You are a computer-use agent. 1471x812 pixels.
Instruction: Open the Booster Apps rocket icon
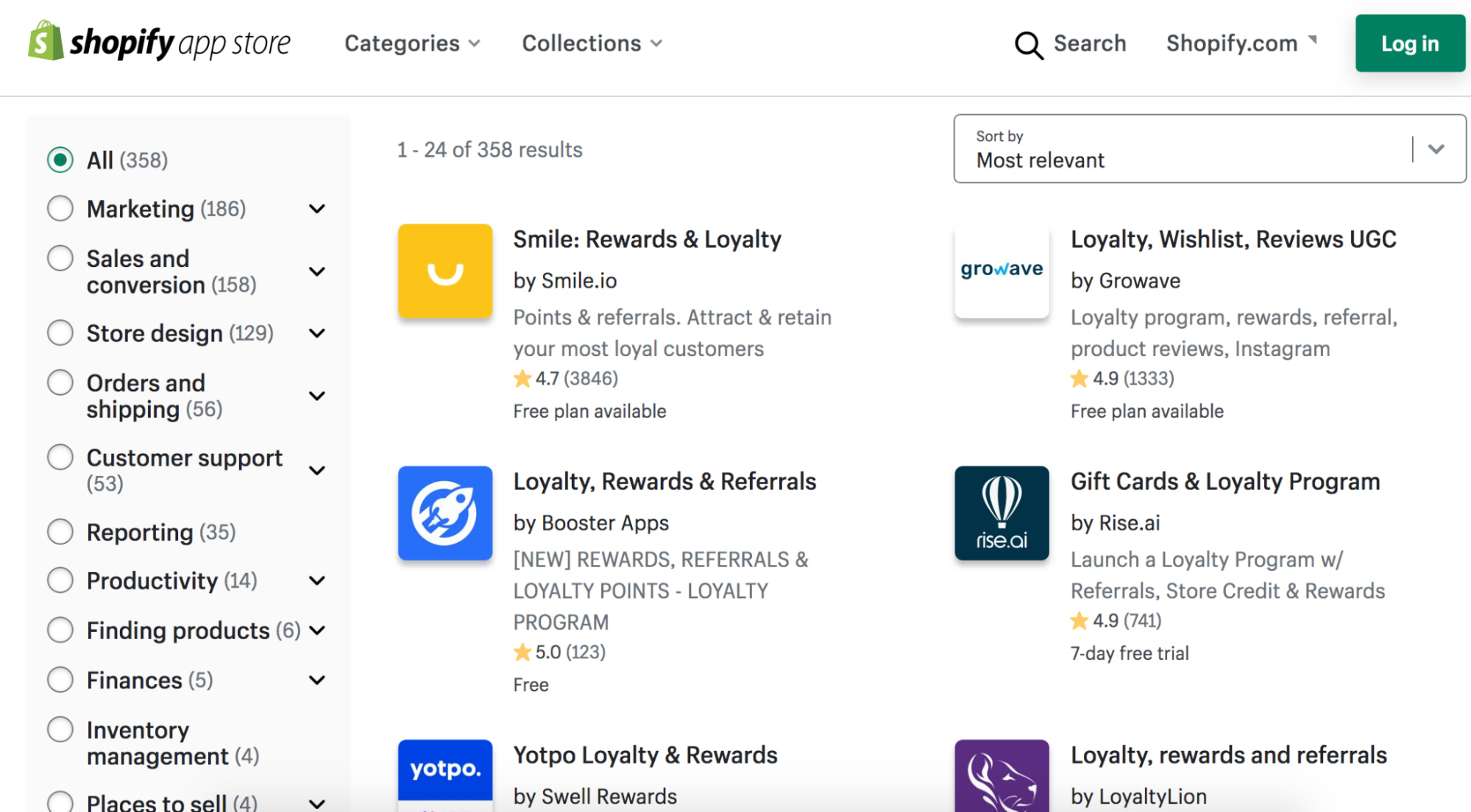(x=444, y=513)
